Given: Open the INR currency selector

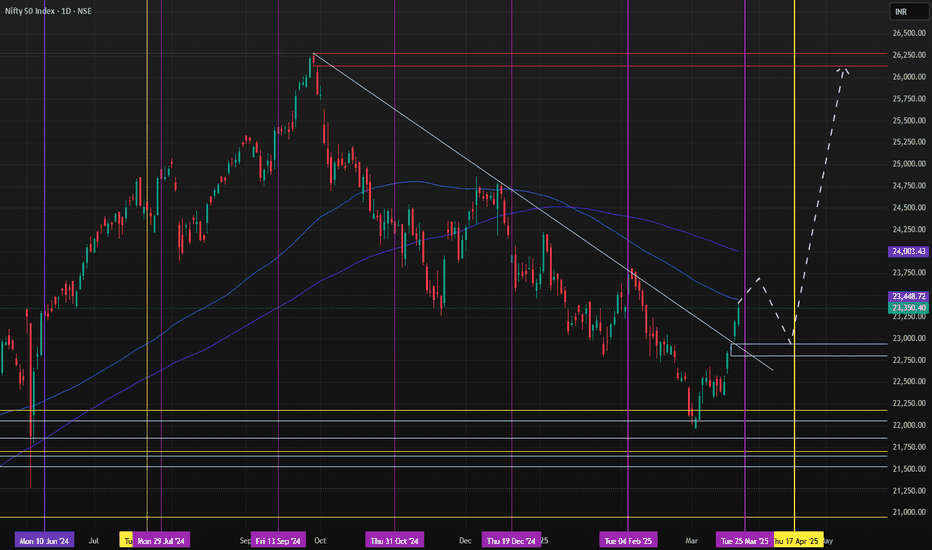Looking at the screenshot, I should tap(910, 12).
